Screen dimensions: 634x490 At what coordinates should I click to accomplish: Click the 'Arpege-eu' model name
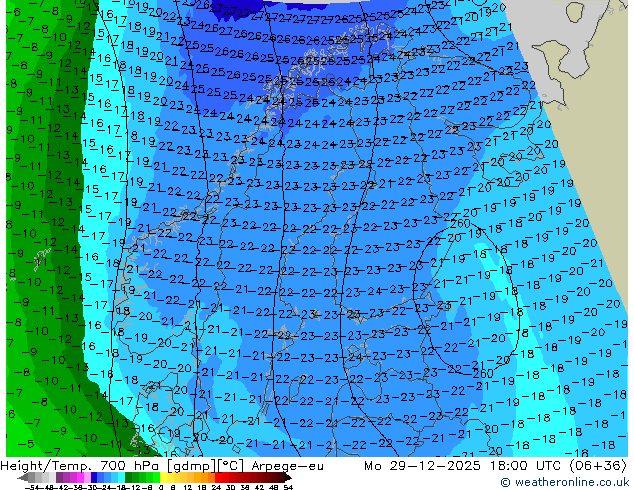(x=287, y=466)
